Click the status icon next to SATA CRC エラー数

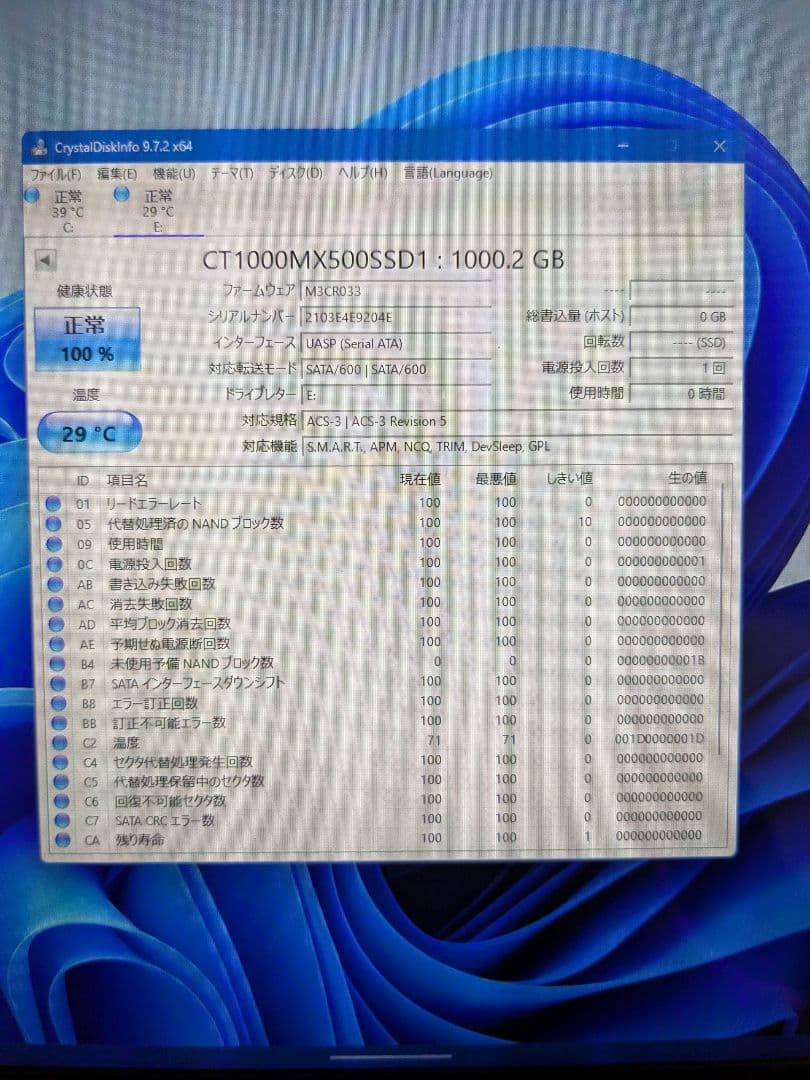click(x=62, y=820)
